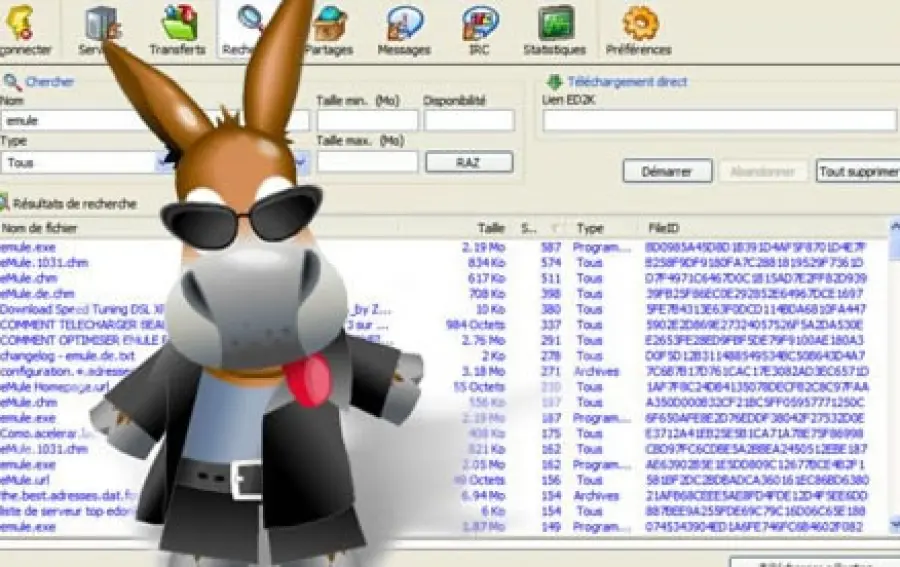Open the IRC chat toolbar section
The width and height of the screenshot is (900, 567).
[479, 30]
